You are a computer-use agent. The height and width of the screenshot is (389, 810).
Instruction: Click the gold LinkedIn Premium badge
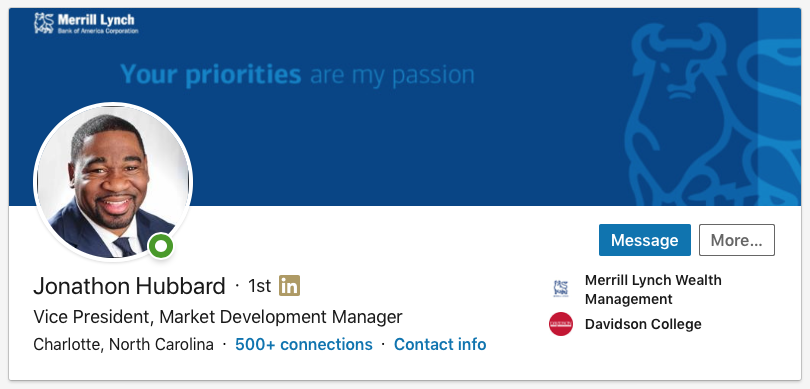pos(289,286)
